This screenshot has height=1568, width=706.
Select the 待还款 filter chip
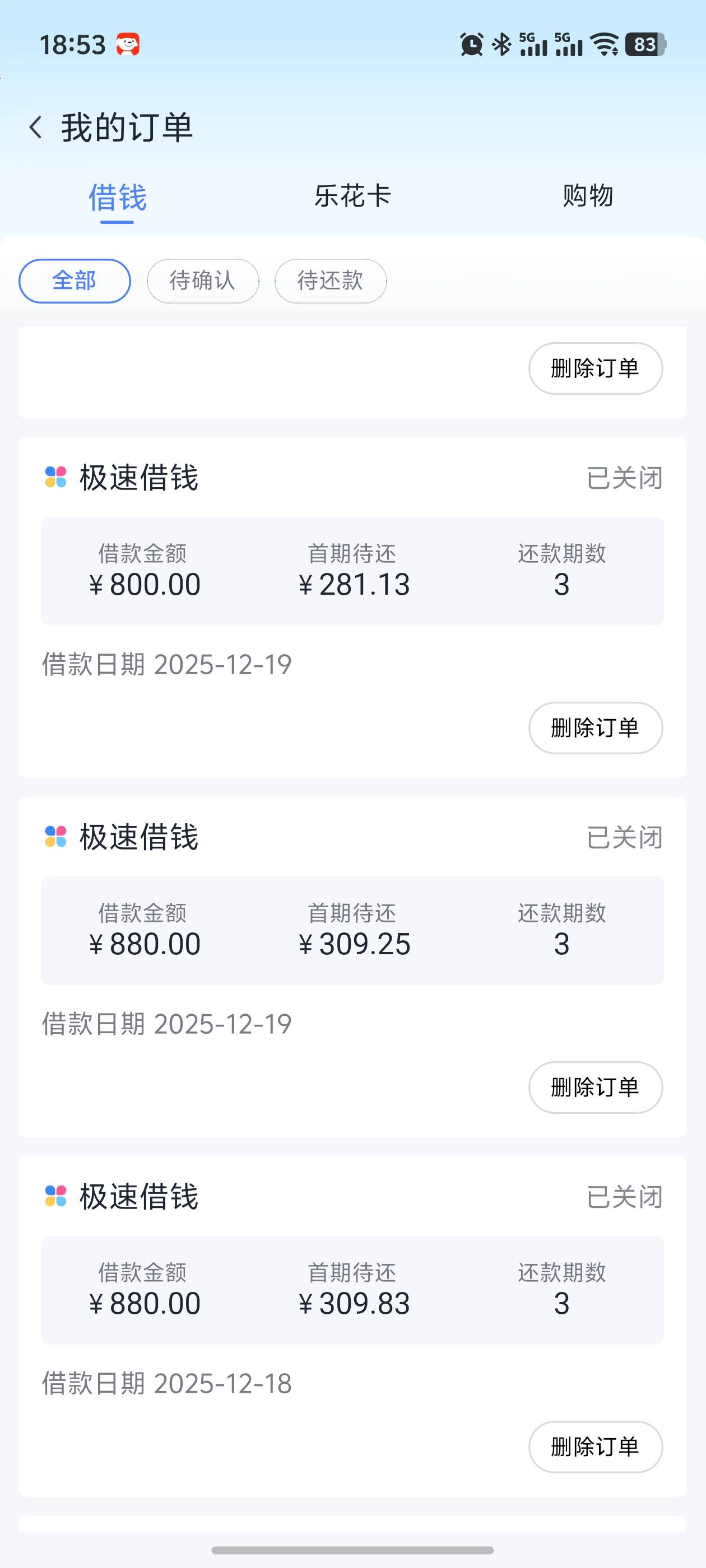[x=330, y=281]
